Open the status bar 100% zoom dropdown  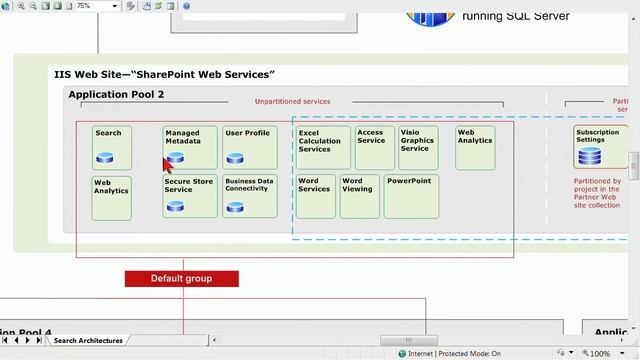pos(622,353)
